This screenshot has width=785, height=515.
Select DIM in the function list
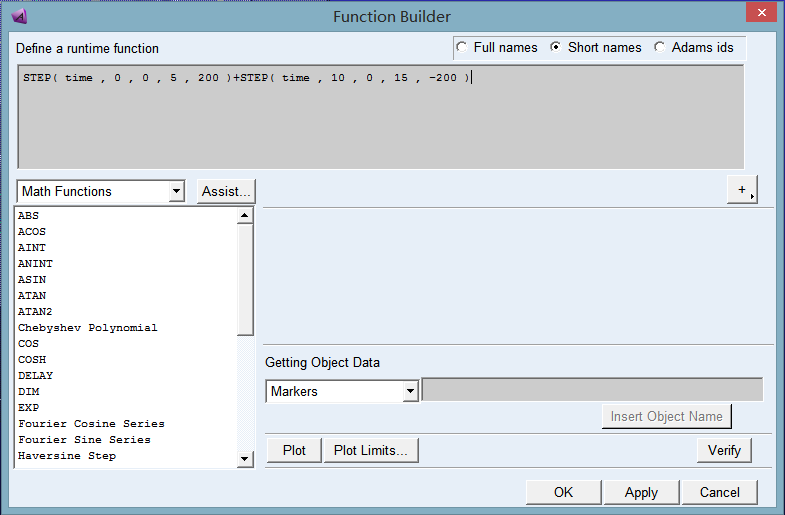click(x=29, y=391)
